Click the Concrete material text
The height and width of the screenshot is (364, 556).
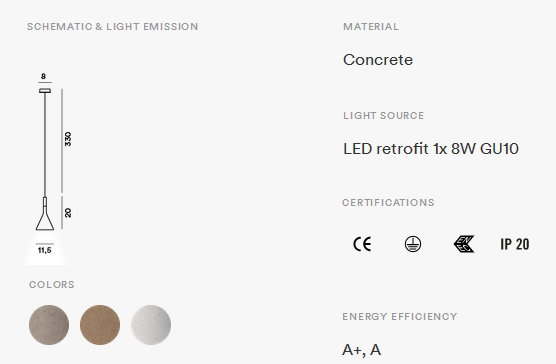pyautogui.click(x=378, y=60)
